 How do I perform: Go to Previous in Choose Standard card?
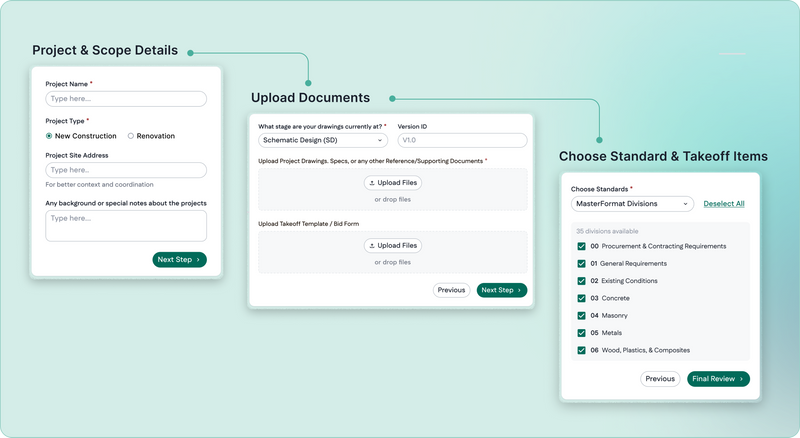click(x=660, y=379)
